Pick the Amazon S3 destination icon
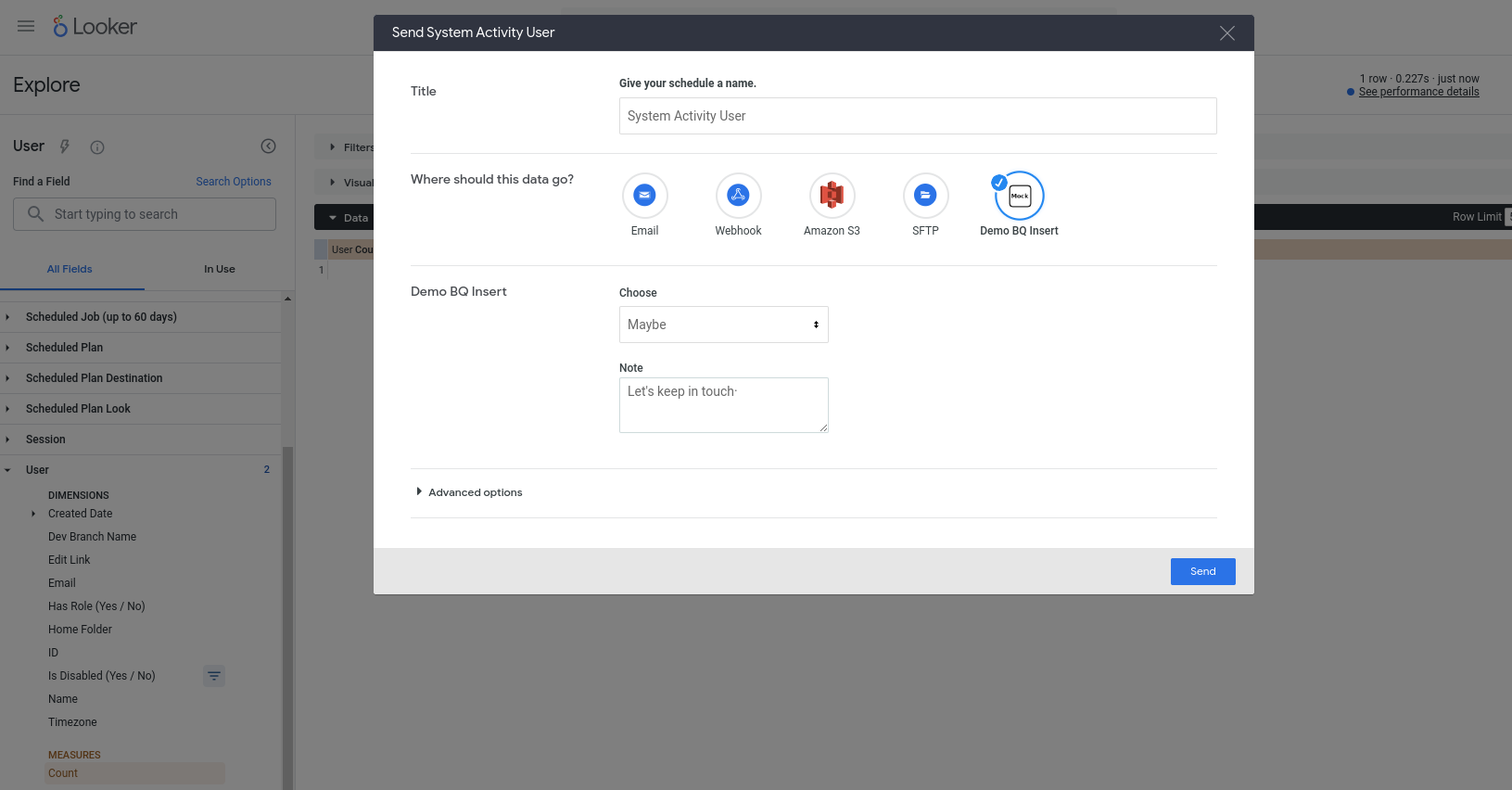1512x790 pixels. tap(832, 196)
